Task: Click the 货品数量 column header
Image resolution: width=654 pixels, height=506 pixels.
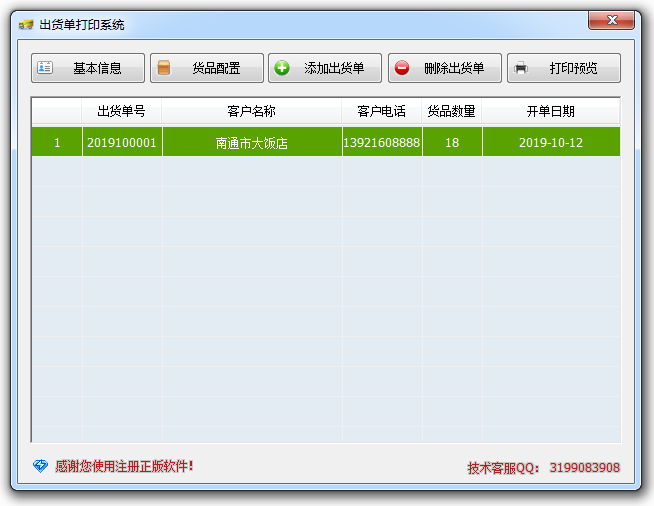Action: tap(452, 111)
